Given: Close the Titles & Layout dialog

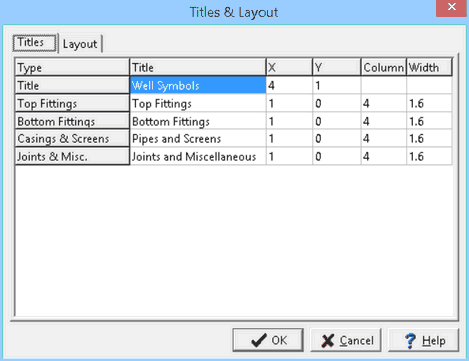Looking at the screenshot, I should pyautogui.click(x=451, y=7).
